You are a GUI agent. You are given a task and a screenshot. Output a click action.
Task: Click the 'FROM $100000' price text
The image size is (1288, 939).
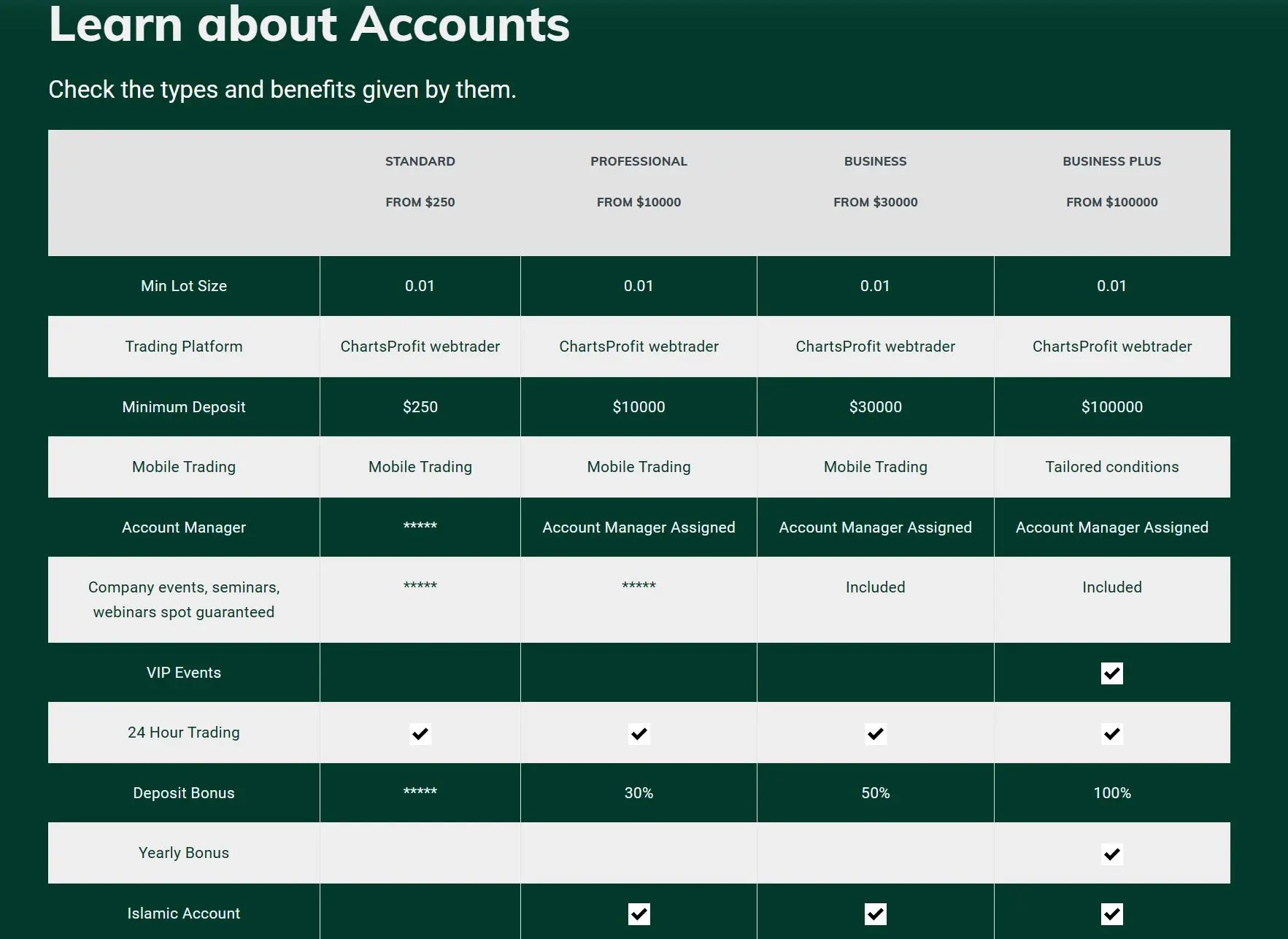pyautogui.click(x=1111, y=202)
